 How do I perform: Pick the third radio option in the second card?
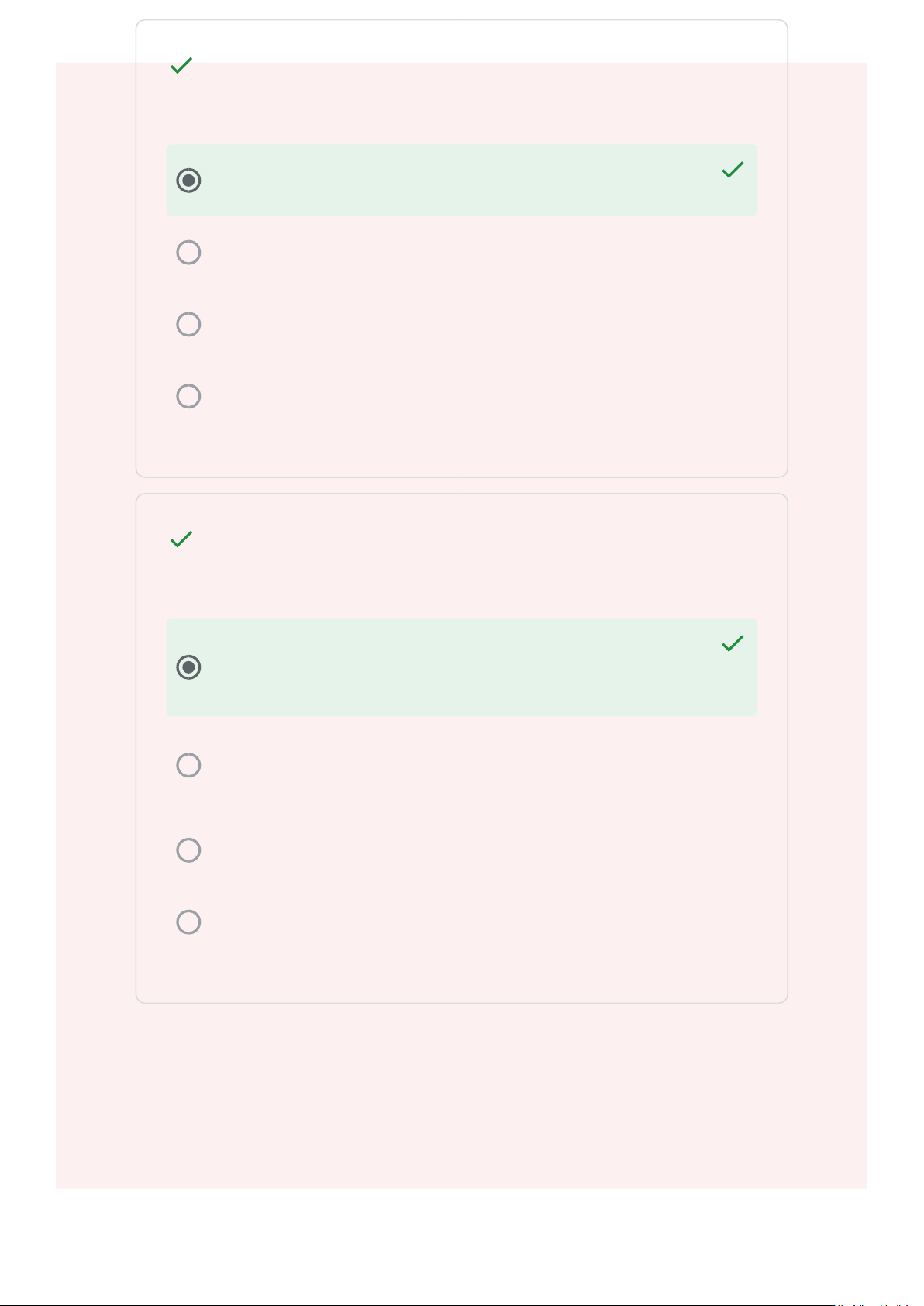point(188,850)
